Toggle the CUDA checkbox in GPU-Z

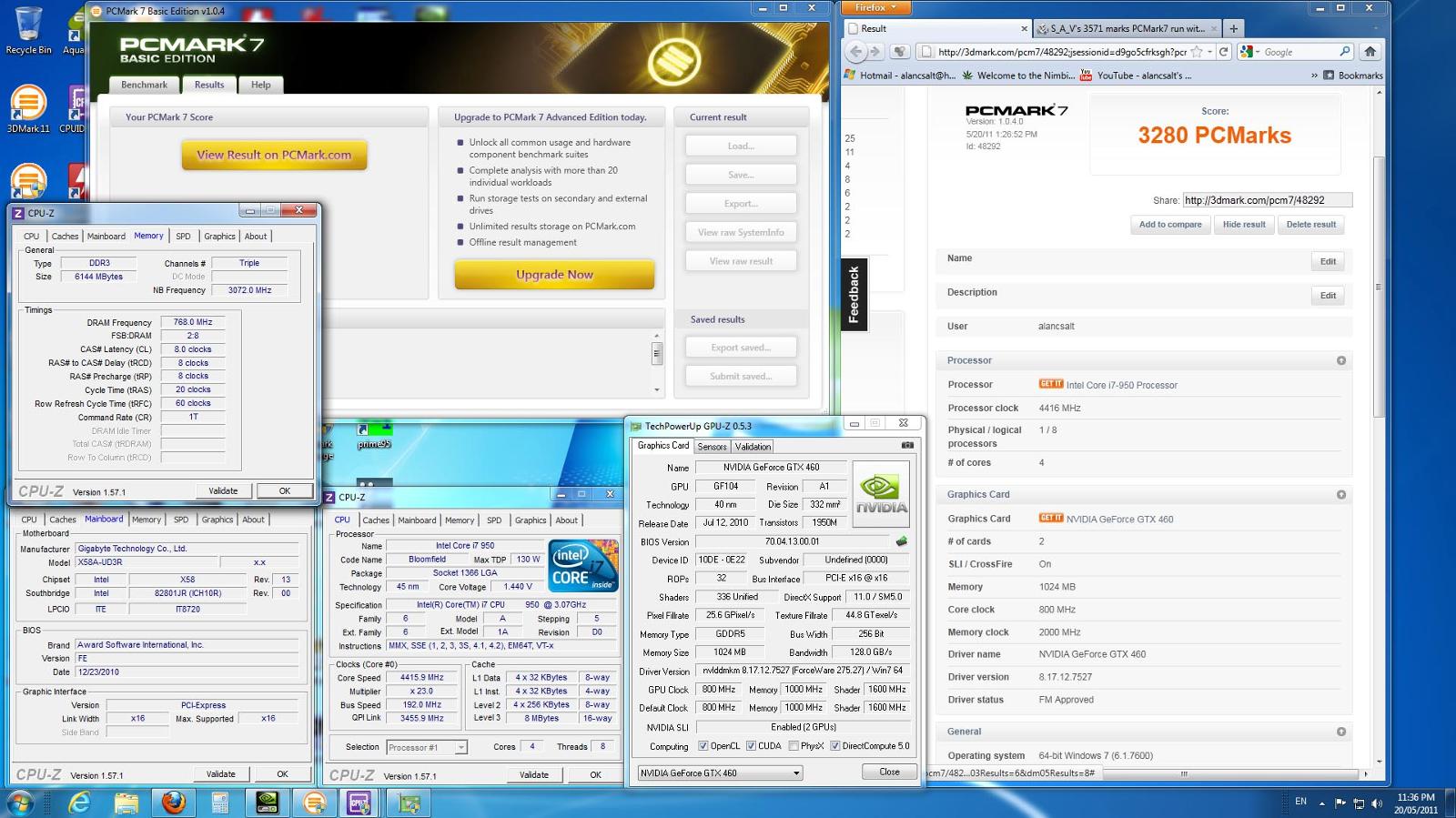click(751, 746)
